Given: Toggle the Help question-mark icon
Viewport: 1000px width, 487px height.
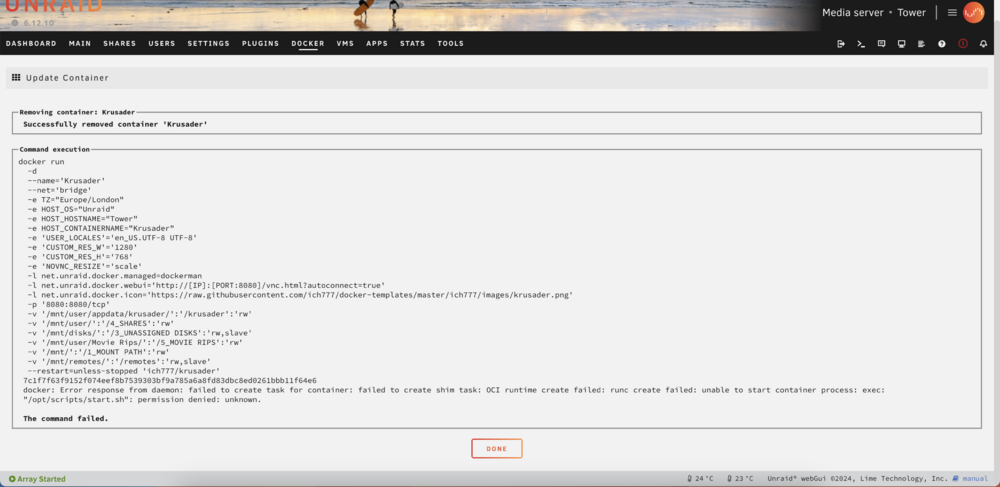Looking at the screenshot, I should (x=942, y=44).
